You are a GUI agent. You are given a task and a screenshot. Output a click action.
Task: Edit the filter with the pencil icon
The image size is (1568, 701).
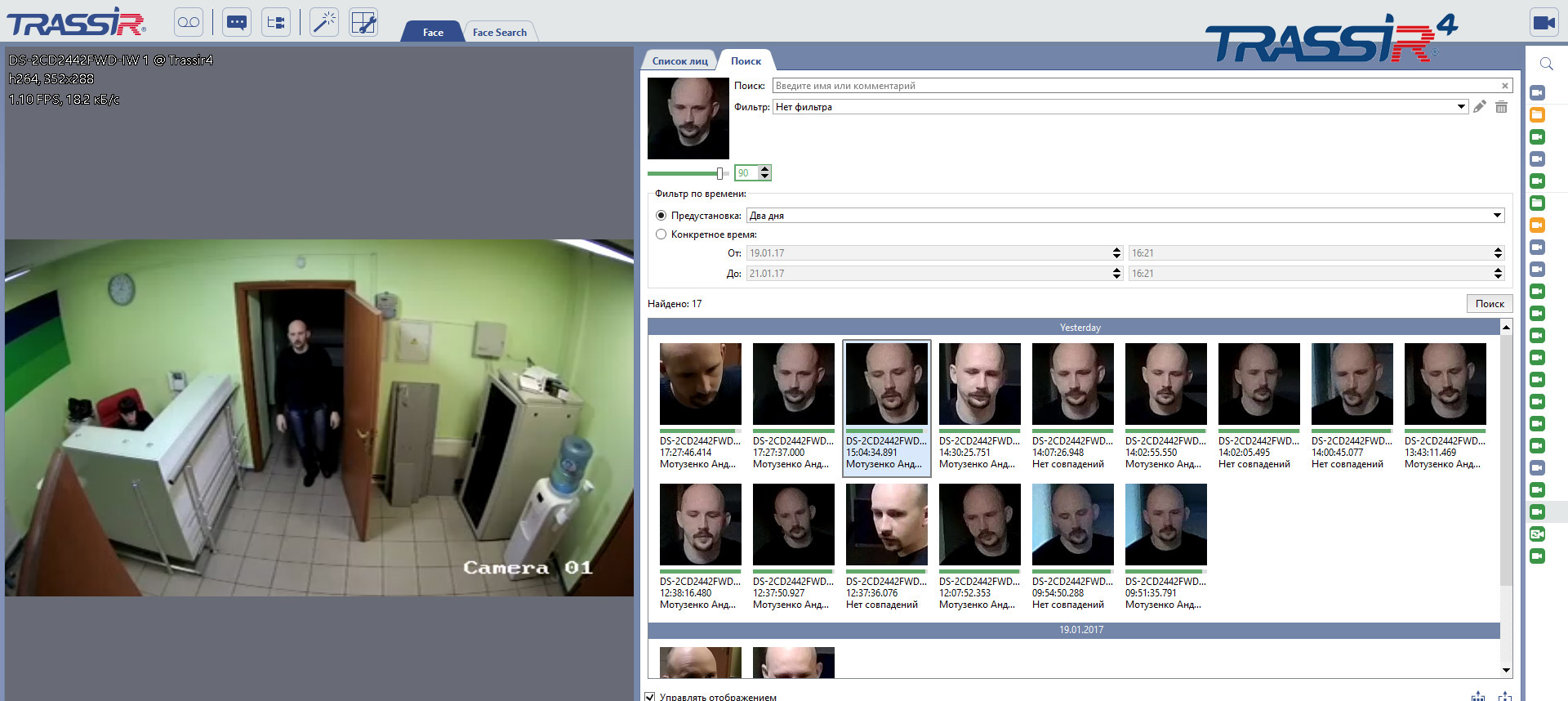pos(1480,107)
